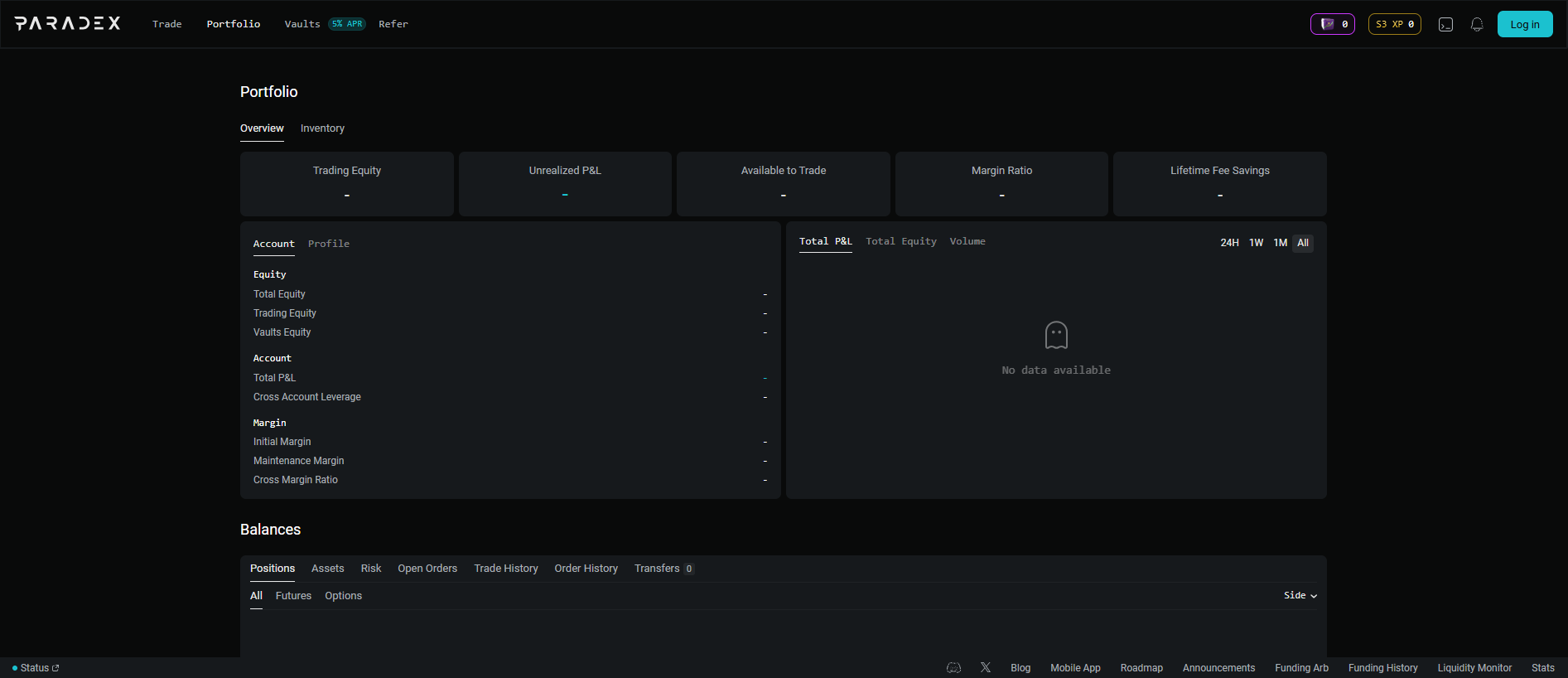Open the Stats link
Image resolution: width=1568 pixels, height=678 pixels.
(x=1543, y=668)
